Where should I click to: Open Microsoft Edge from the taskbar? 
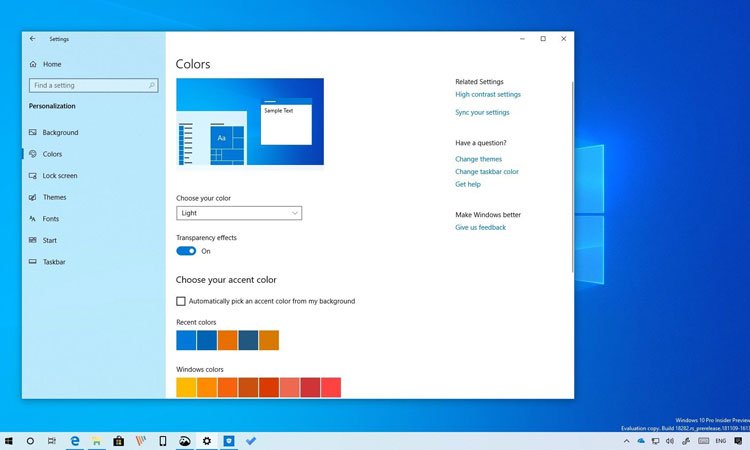(75, 440)
